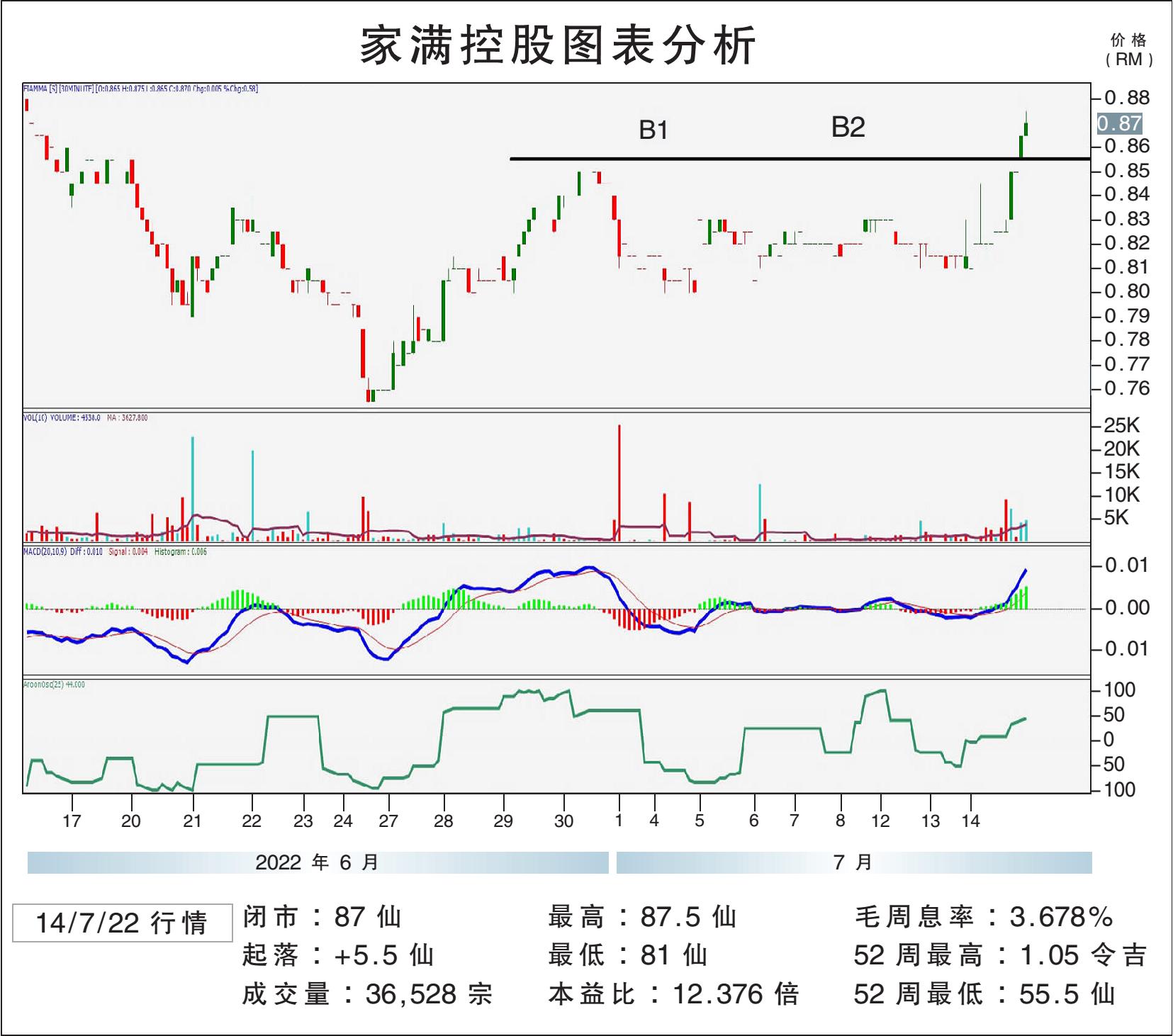Click the AroonOsc indicator header text

point(54,685)
